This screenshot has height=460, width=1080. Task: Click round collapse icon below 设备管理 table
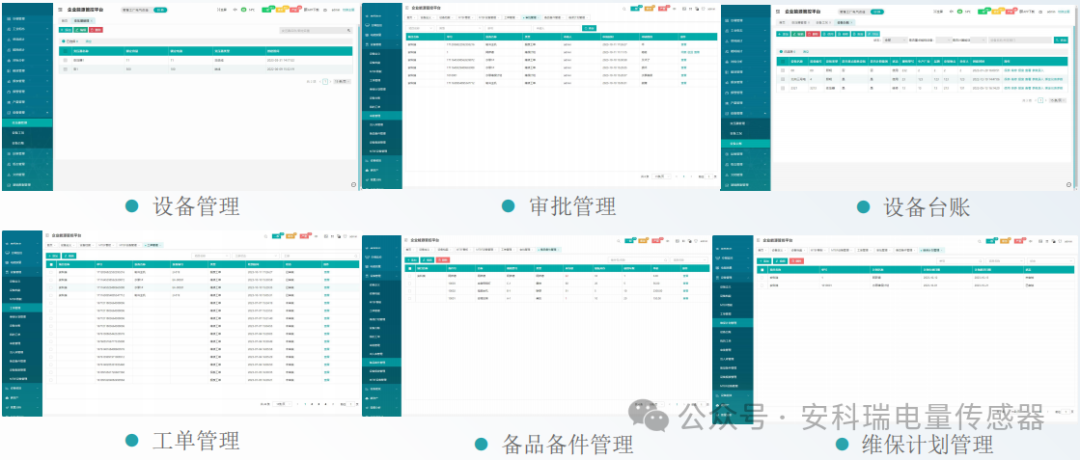353,185
